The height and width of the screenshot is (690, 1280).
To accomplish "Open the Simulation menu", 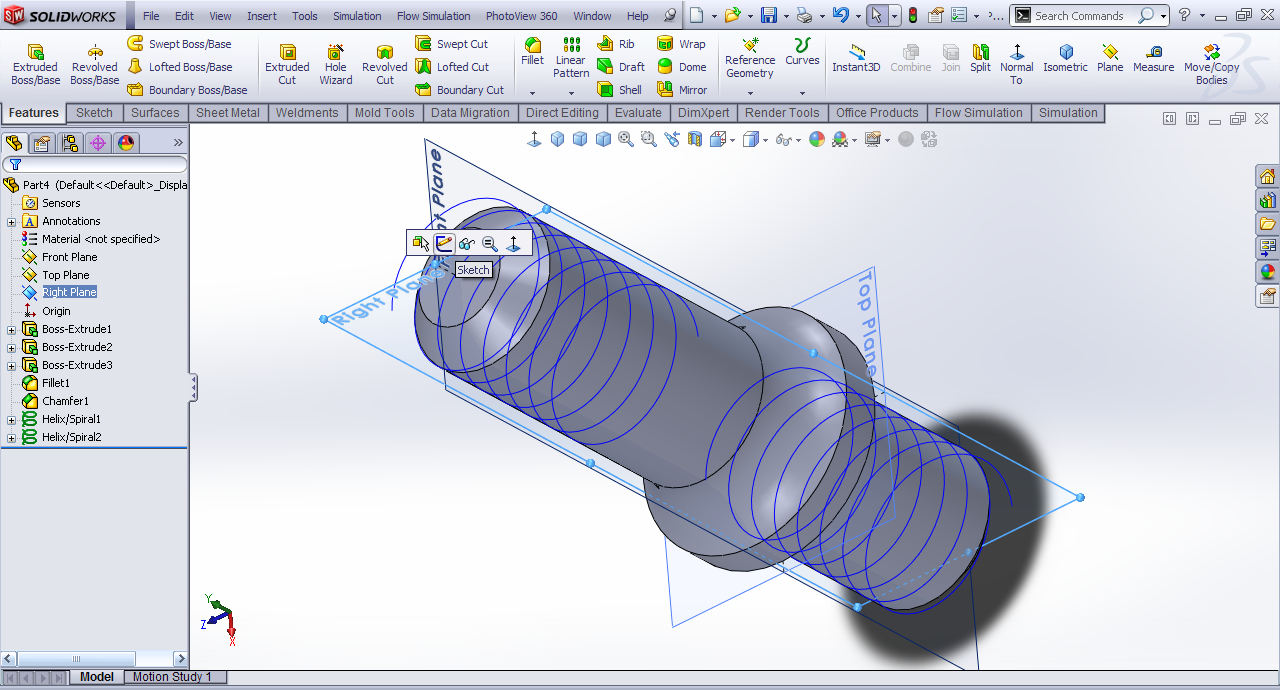I will pyautogui.click(x=357, y=16).
